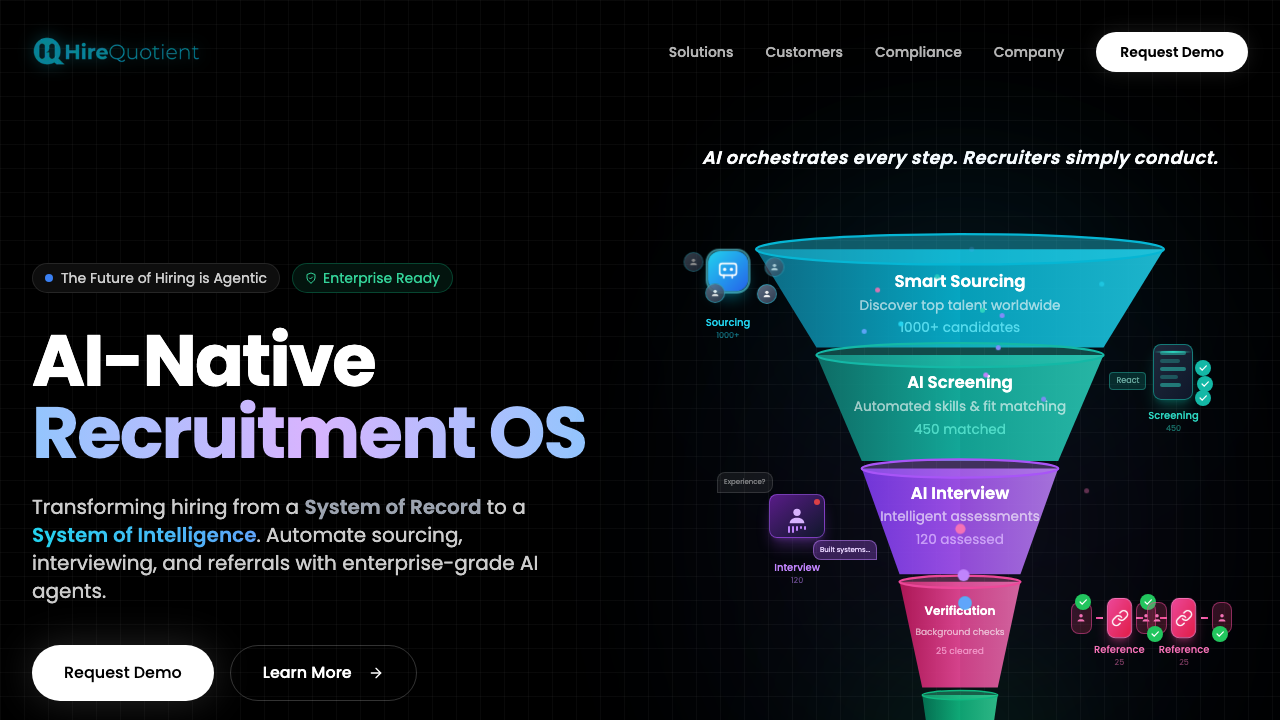Click the Learn More button

click(x=323, y=673)
